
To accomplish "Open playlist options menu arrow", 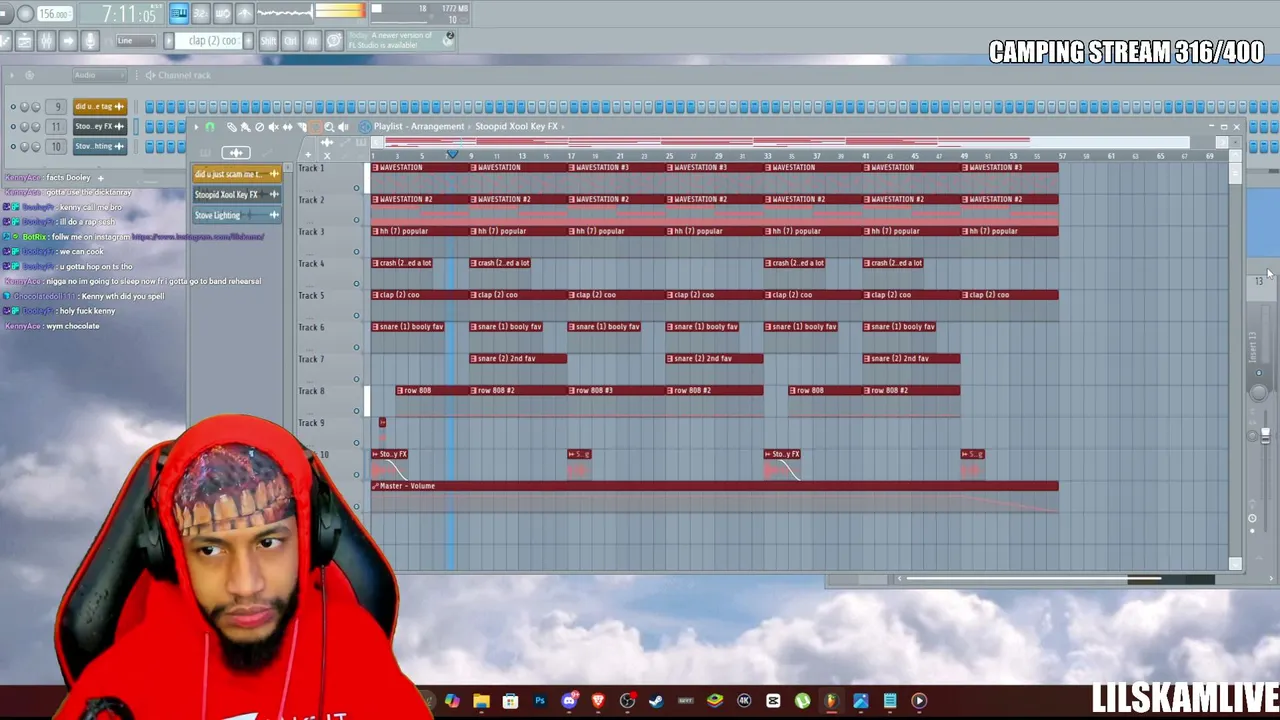I will [196, 127].
